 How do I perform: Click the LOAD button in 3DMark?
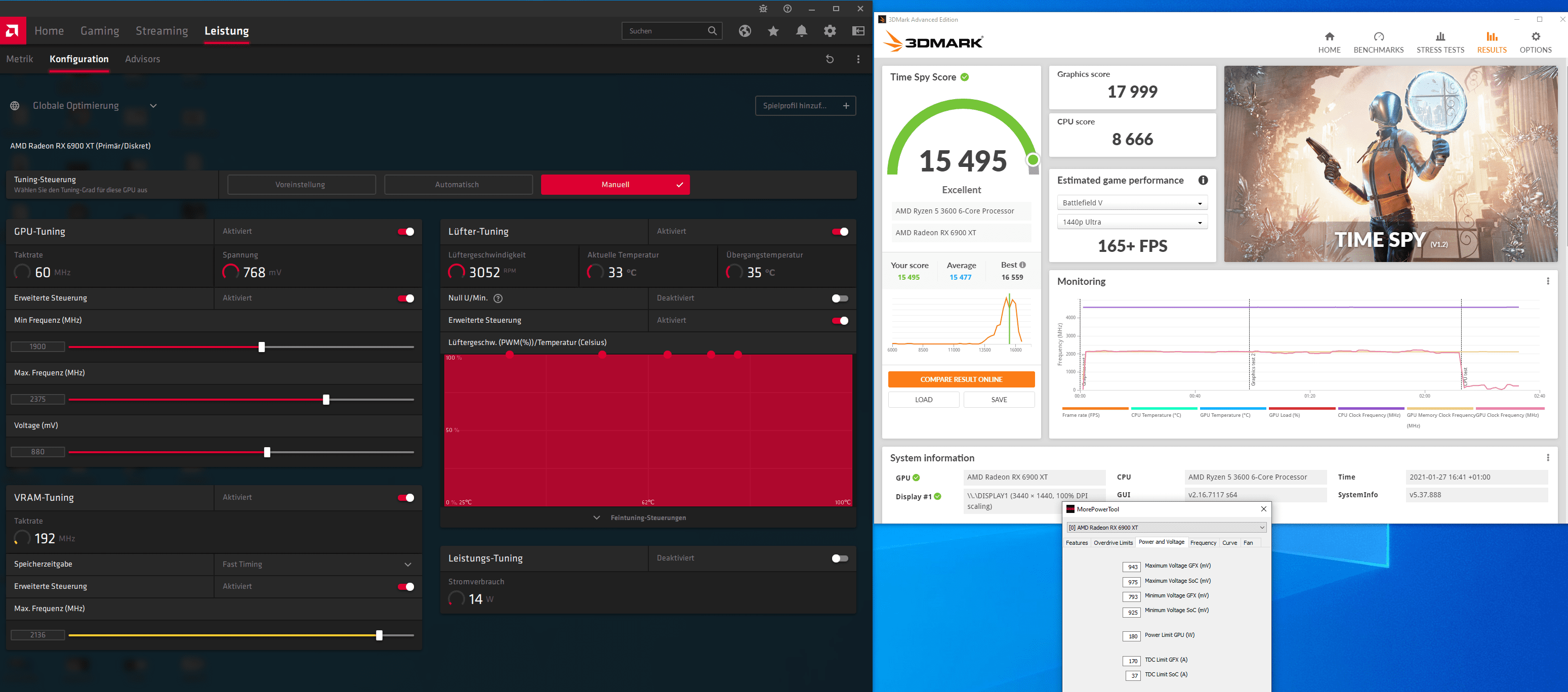pyautogui.click(x=923, y=400)
